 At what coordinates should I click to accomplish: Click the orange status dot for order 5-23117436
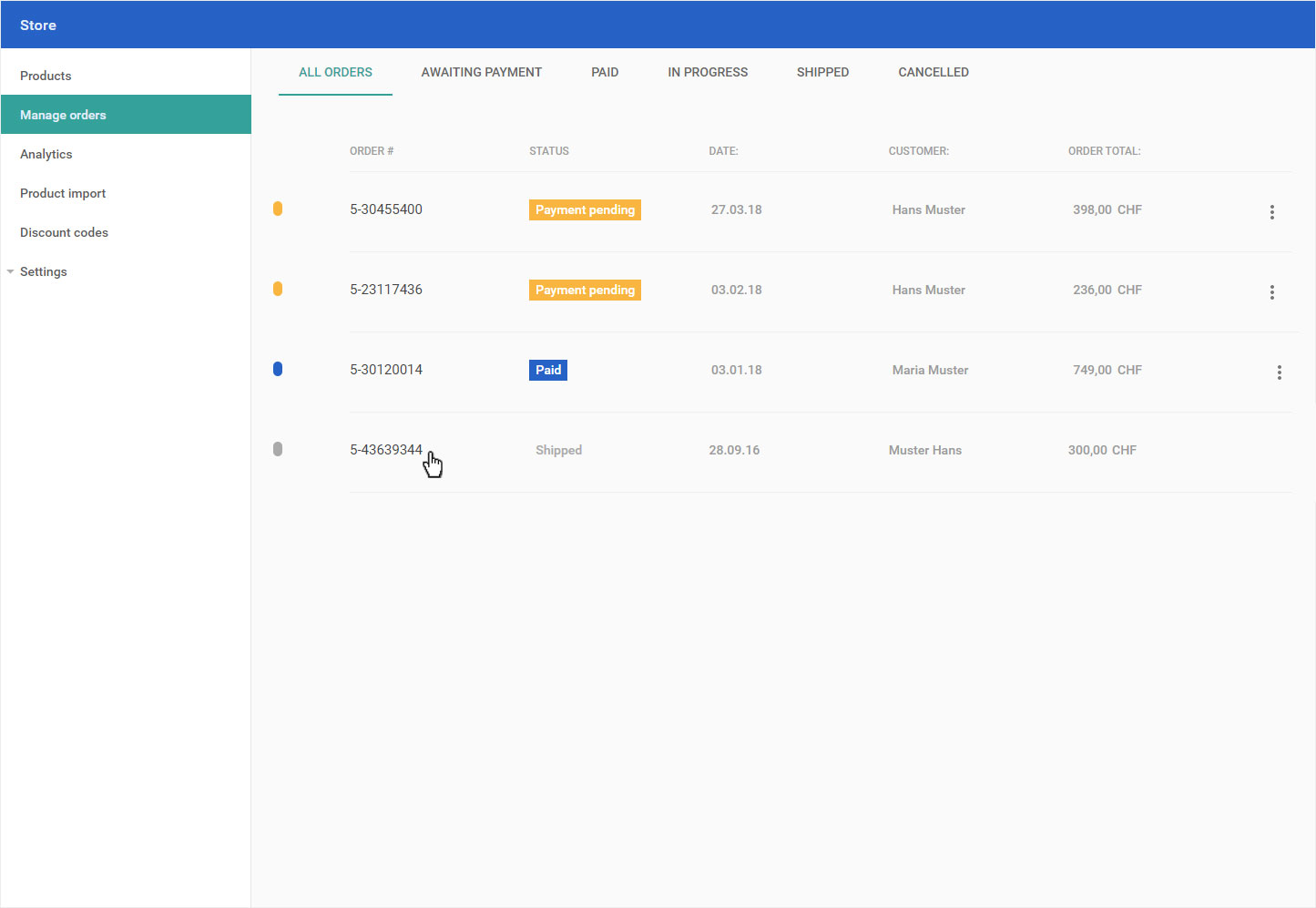[278, 289]
